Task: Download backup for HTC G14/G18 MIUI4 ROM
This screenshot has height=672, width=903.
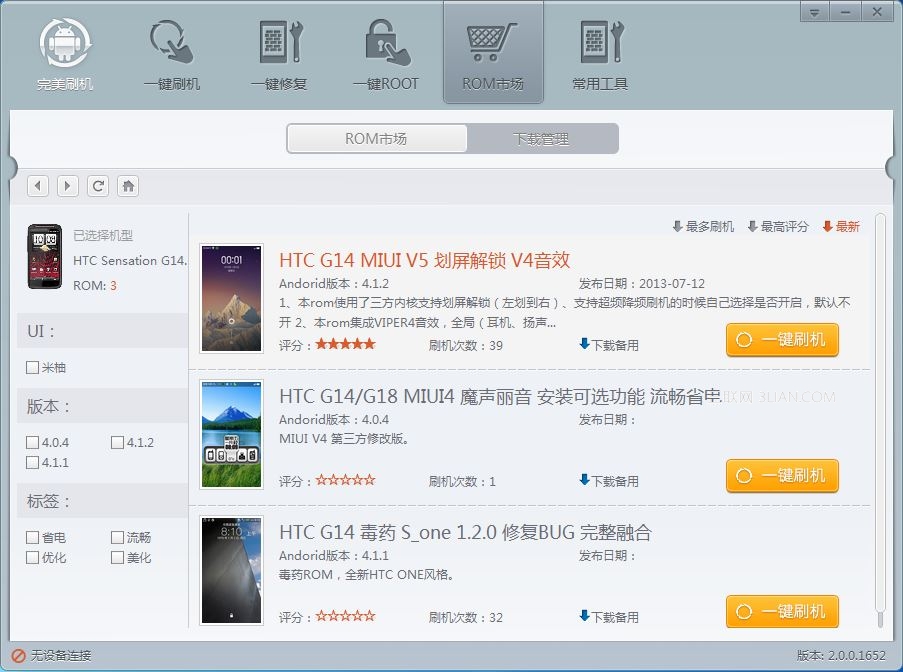Action: [x=609, y=481]
